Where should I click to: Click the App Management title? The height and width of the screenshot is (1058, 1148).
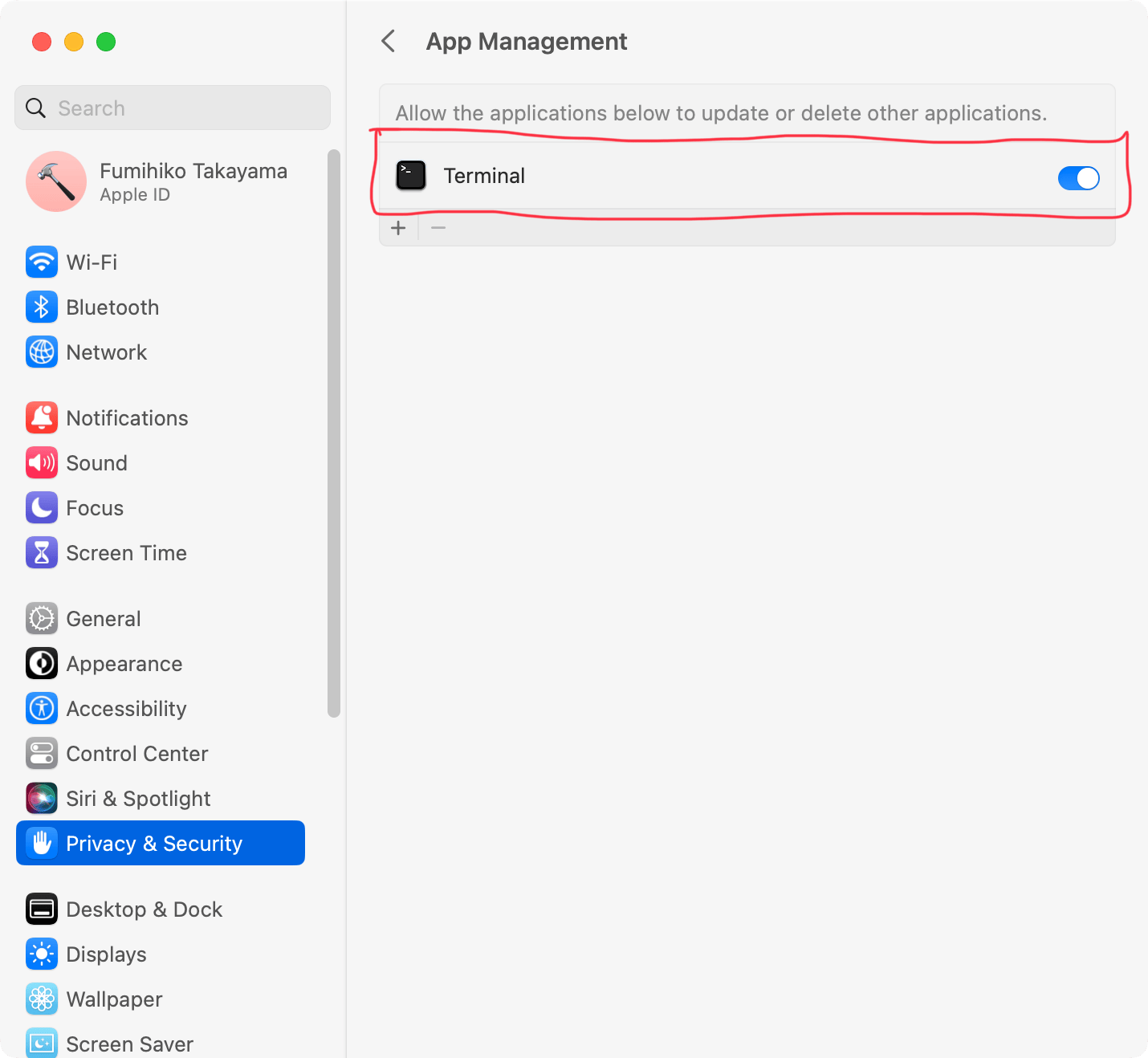527,41
